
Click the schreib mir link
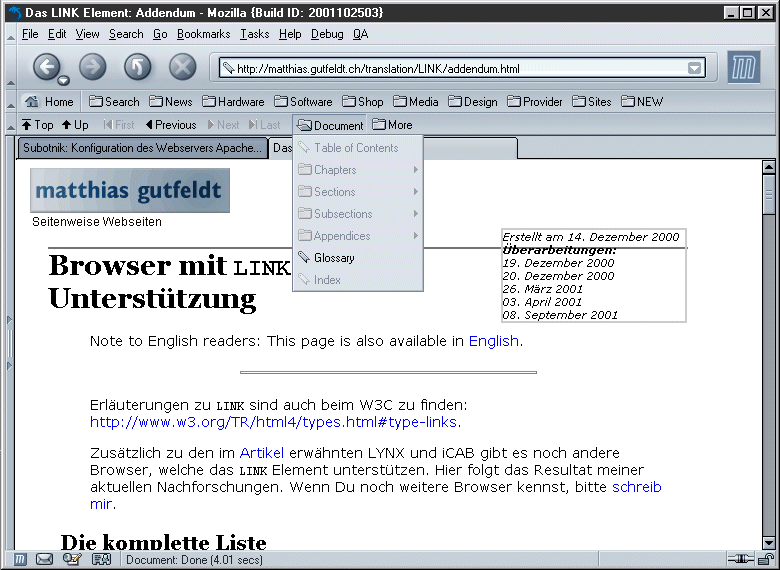pyautogui.click(x=636, y=487)
